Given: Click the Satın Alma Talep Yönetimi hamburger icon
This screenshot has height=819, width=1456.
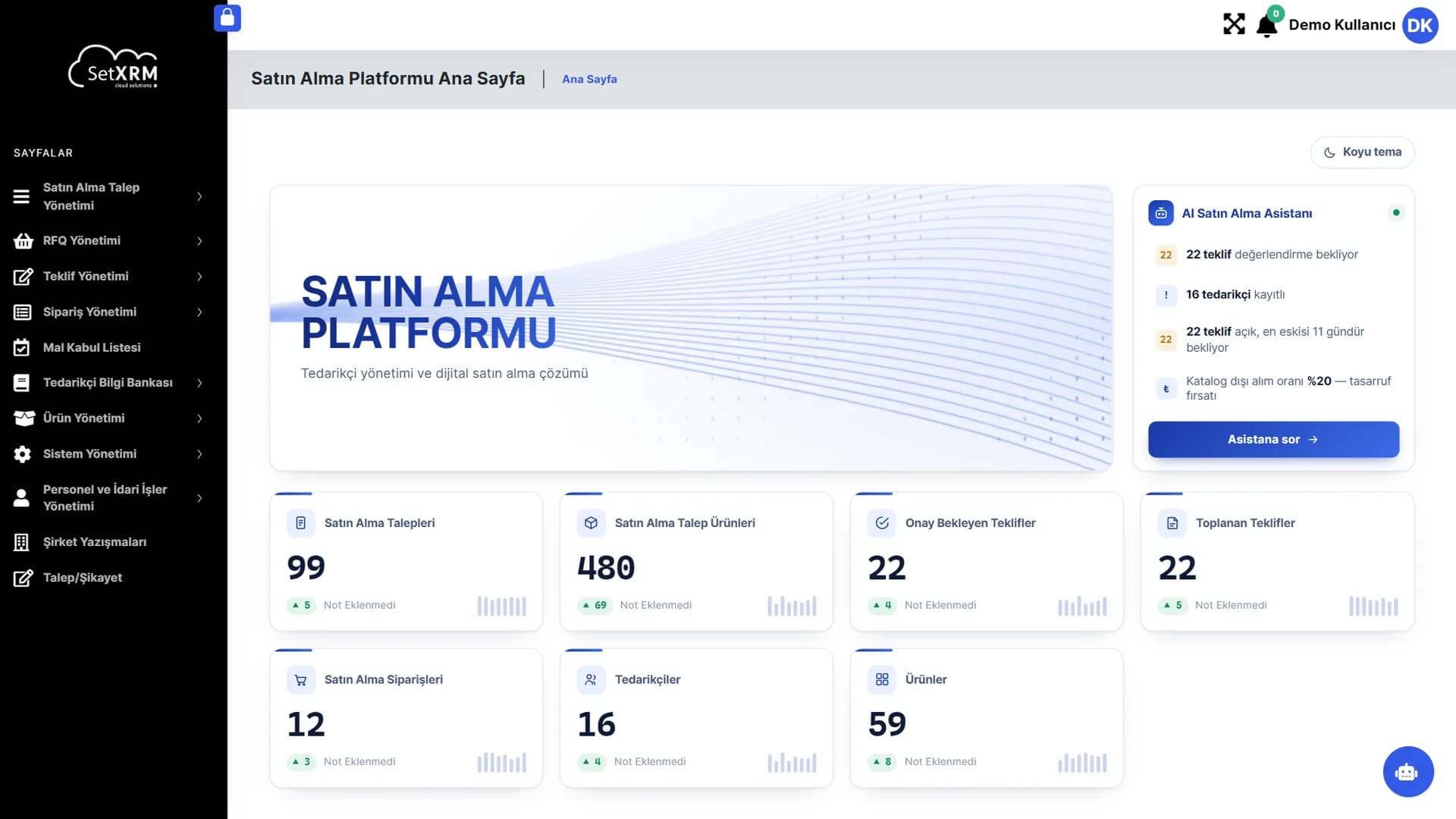Looking at the screenshot, I should click(21, 197).
